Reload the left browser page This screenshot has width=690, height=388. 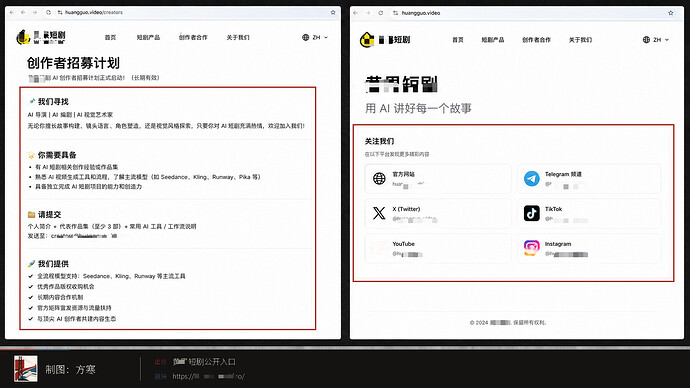coord(48,12)
